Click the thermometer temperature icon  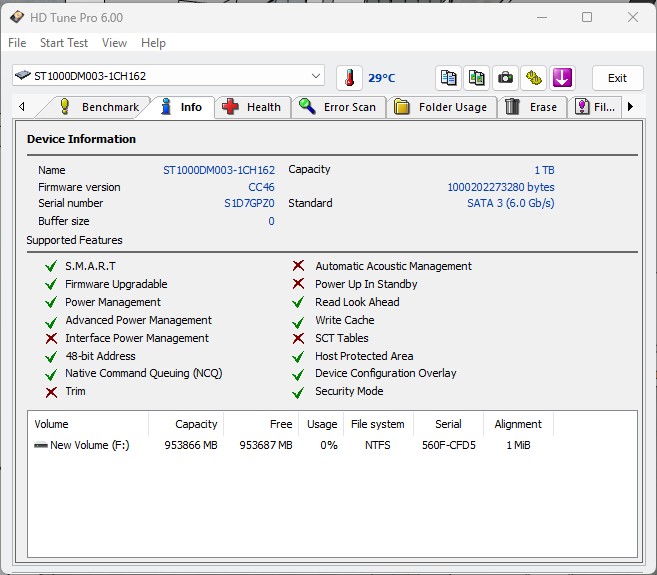tap(350, 77)
